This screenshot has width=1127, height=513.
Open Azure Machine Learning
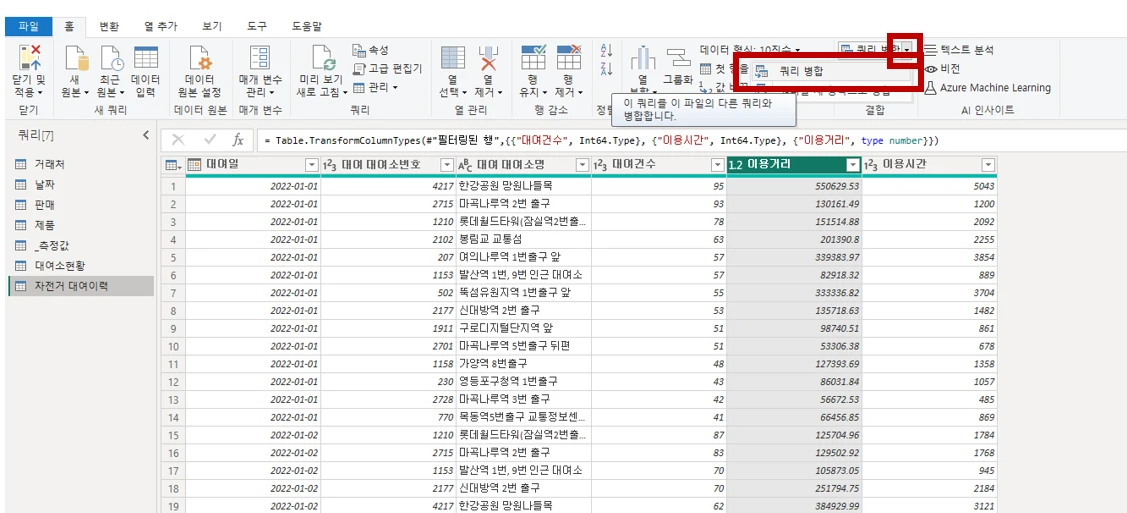coord(987,88)
